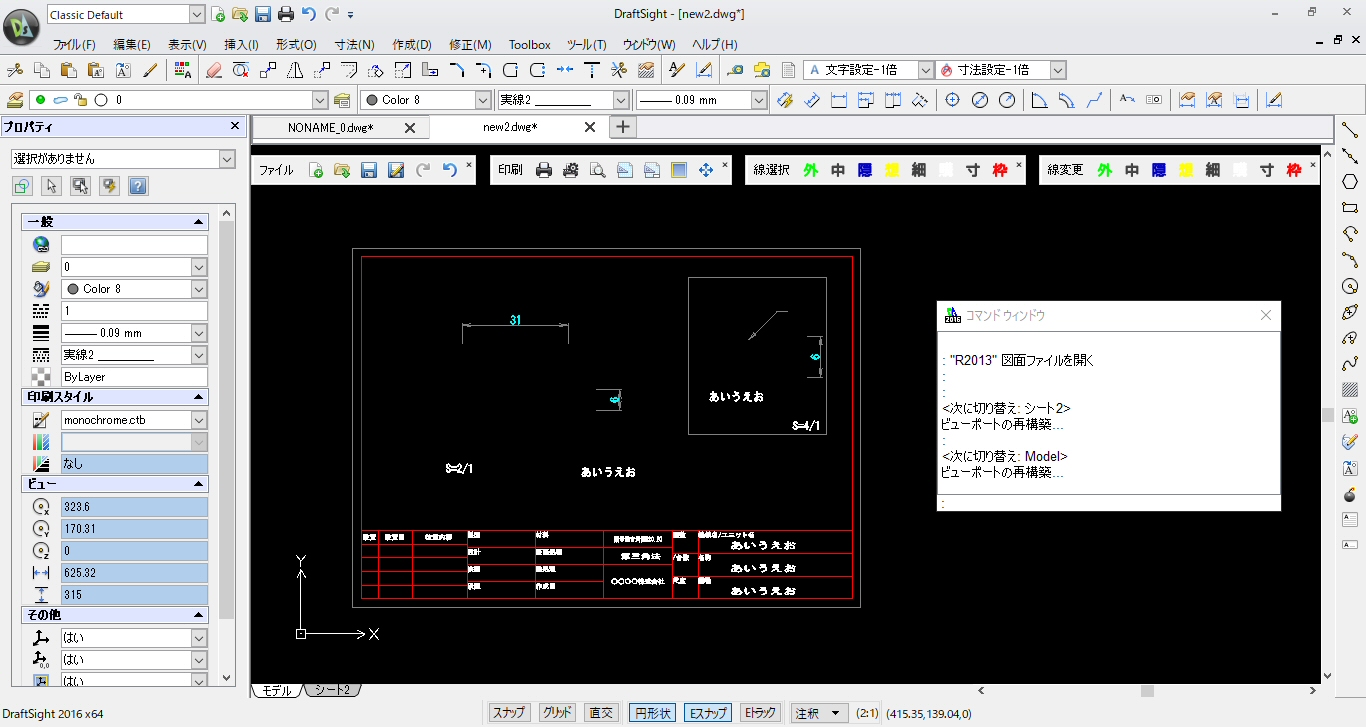Select the Hatch tool in right toolbar

[x=1350, y=390]
